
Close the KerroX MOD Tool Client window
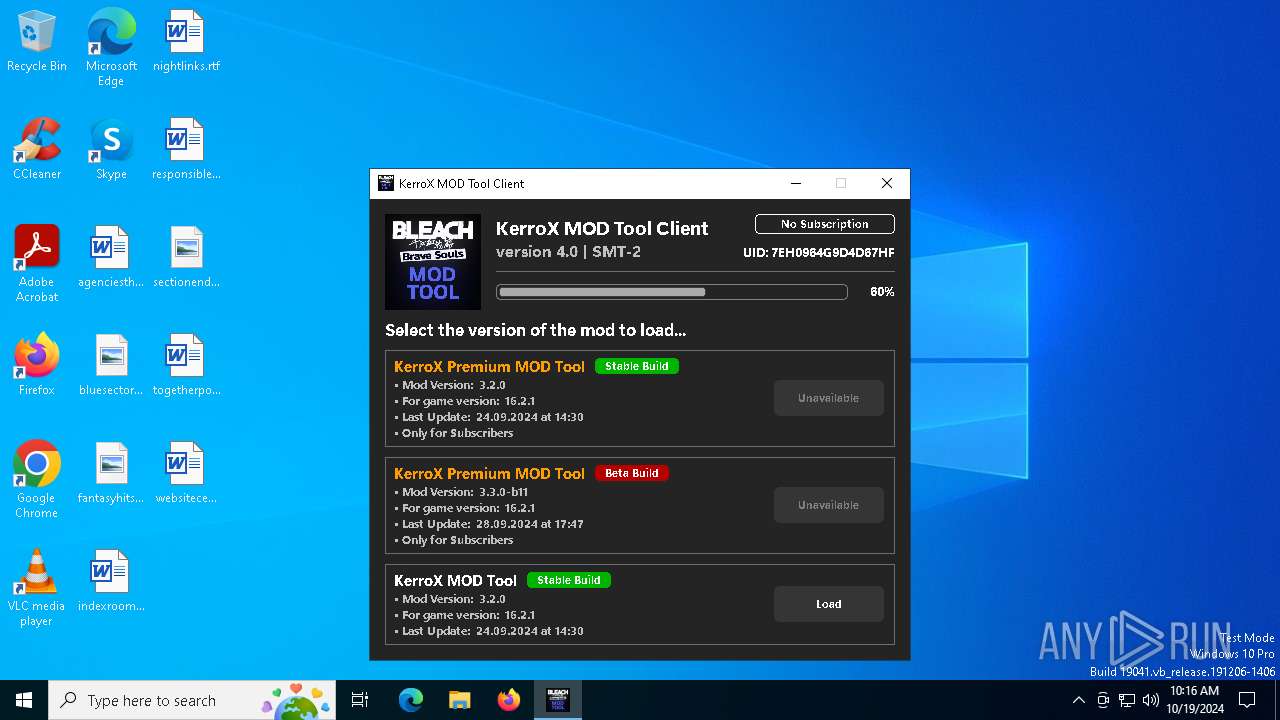tap(887, 183)
